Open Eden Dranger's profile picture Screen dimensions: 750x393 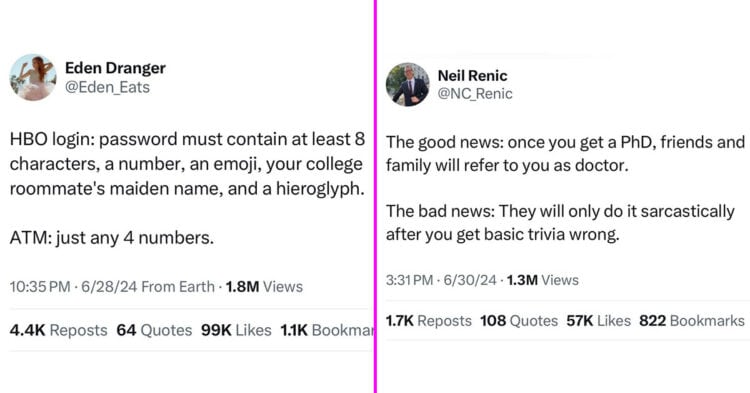pyautogui.click(x=33, y=77)
